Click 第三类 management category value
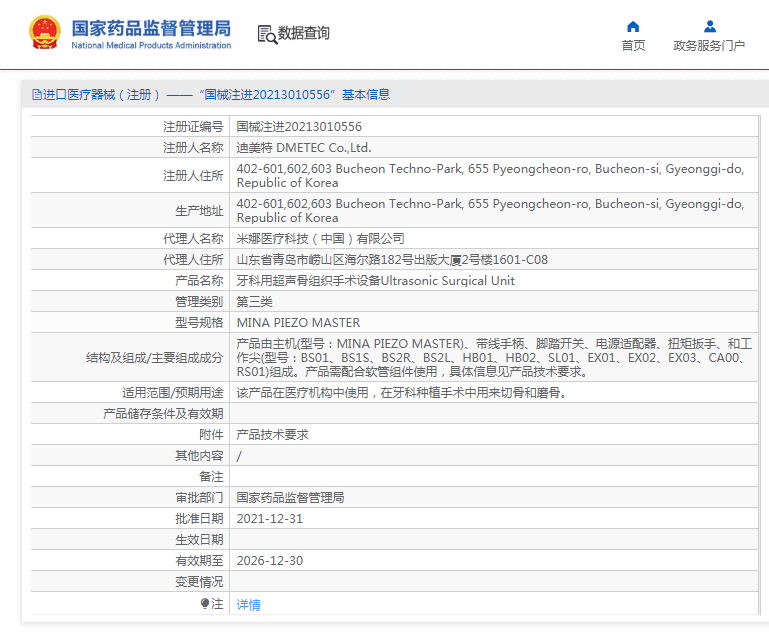 [x=255, y=302]
